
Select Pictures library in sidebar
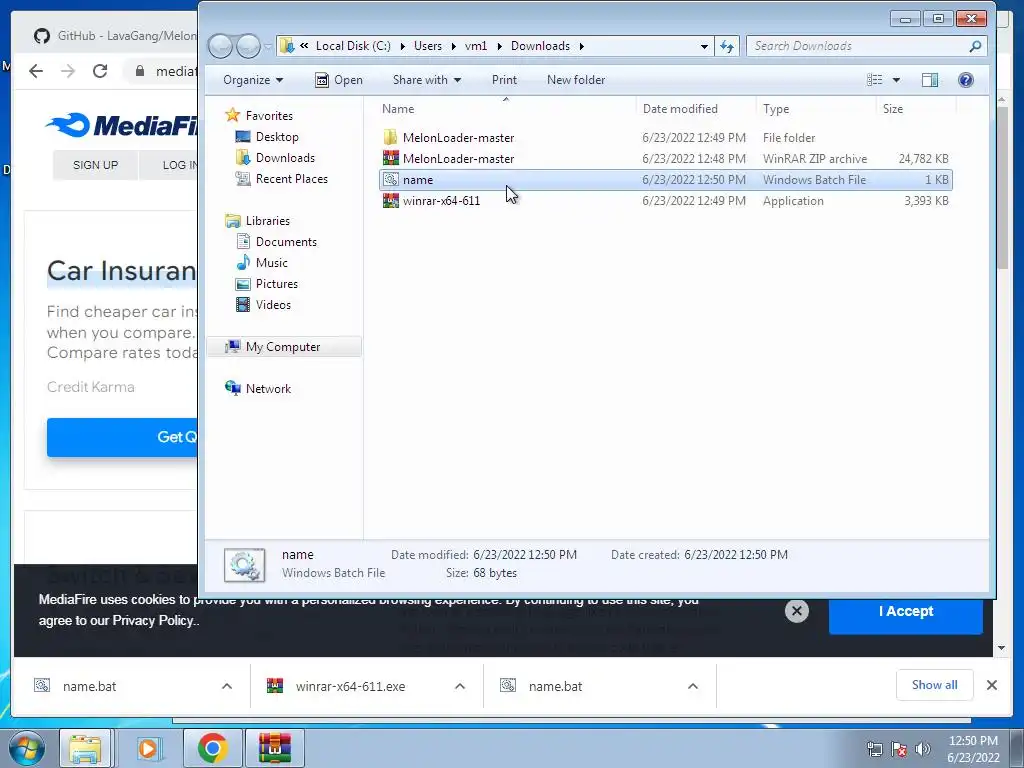pos(277,283)
